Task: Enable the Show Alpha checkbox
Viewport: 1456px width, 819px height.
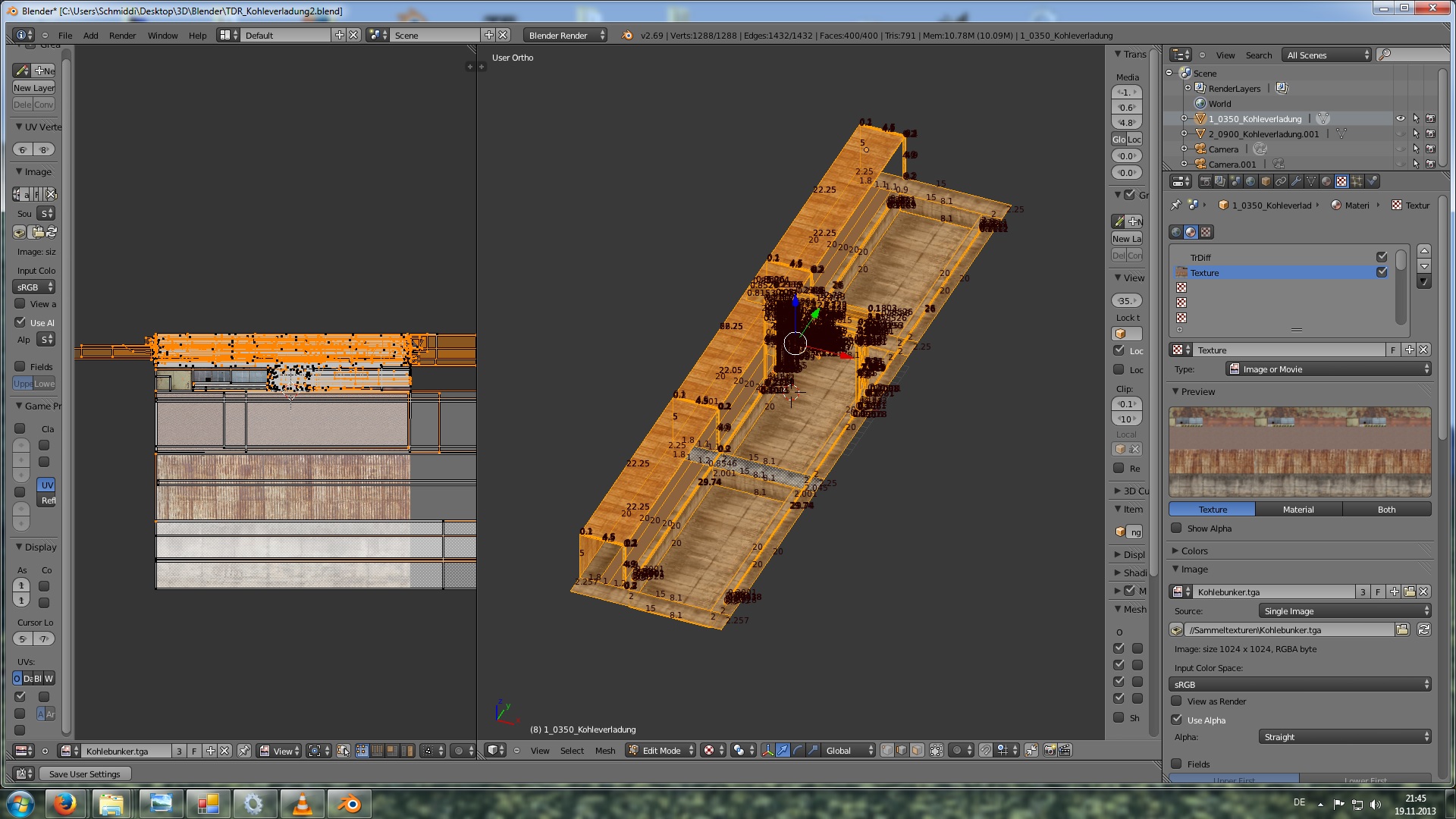Action: (x=1176, y=529)
